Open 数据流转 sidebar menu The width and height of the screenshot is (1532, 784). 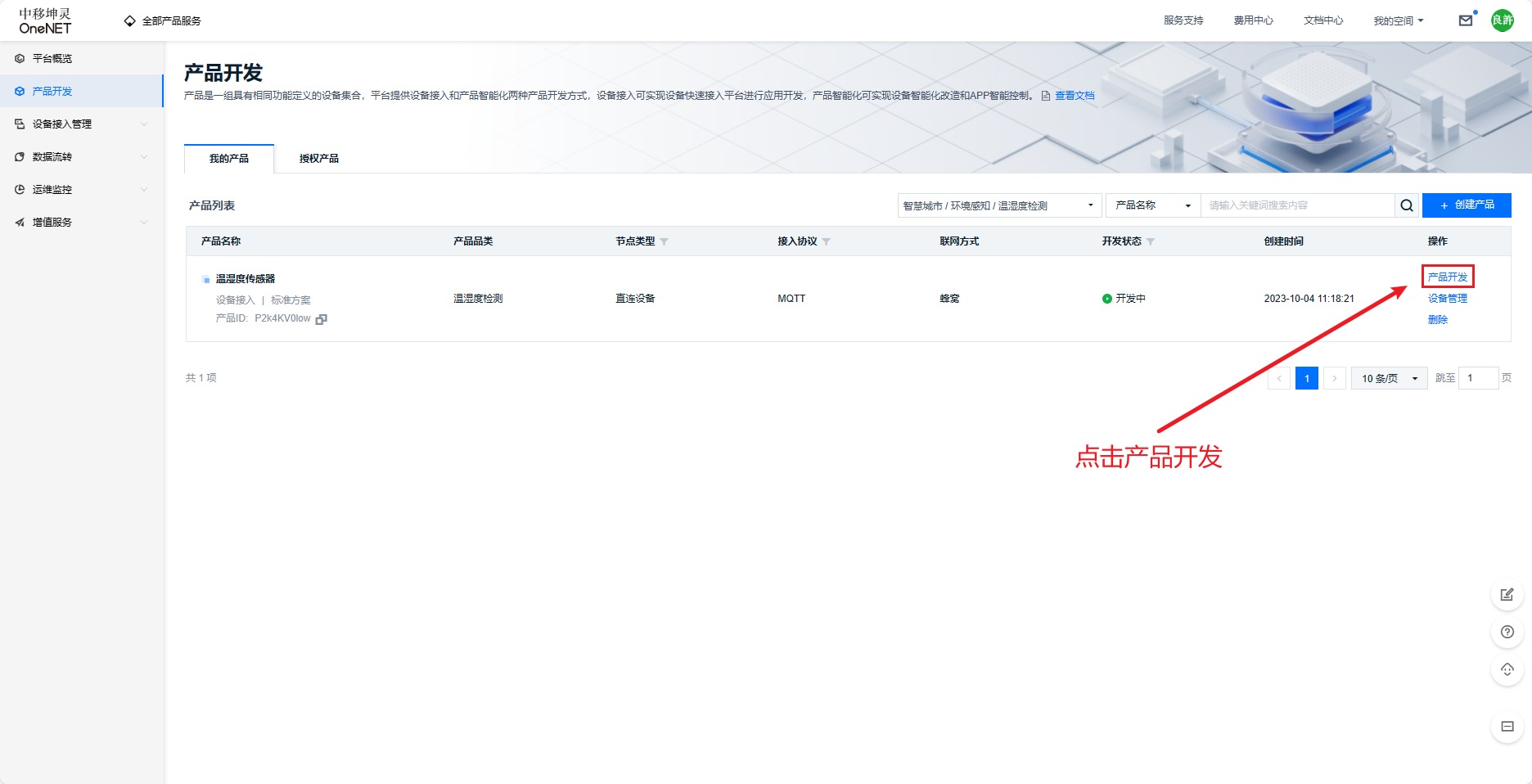coord(82,157)
